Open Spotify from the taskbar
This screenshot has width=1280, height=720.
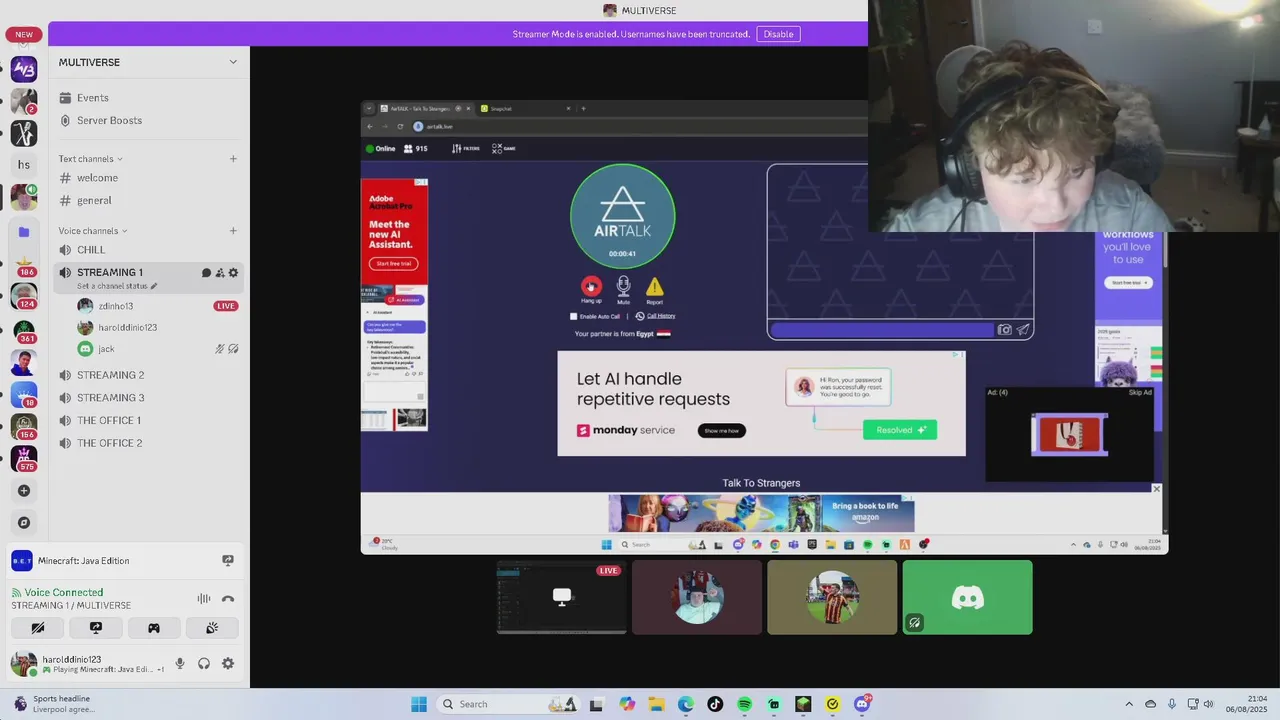[x=744, y=704]
